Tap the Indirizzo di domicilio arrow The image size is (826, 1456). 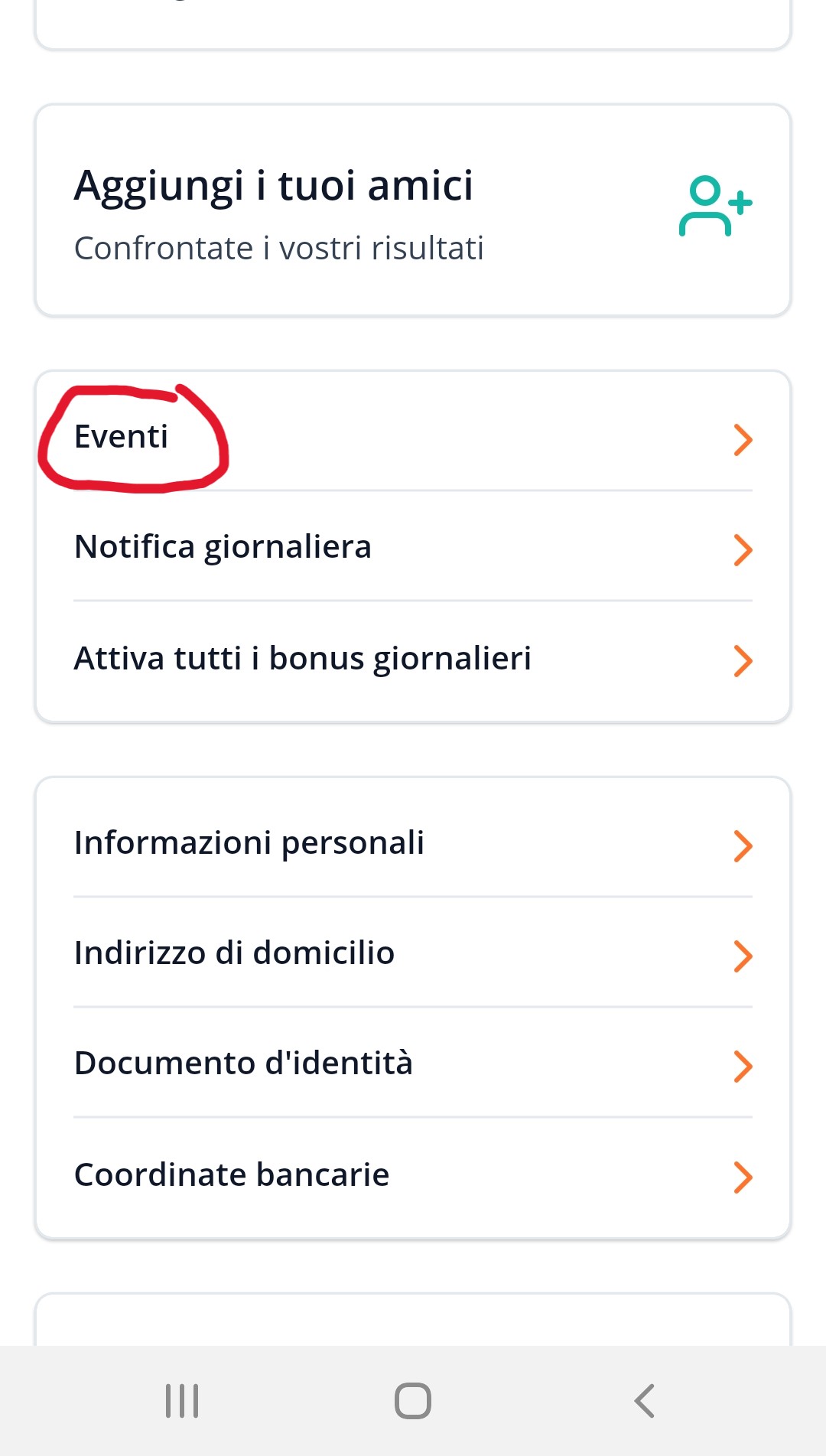[743, 956]
